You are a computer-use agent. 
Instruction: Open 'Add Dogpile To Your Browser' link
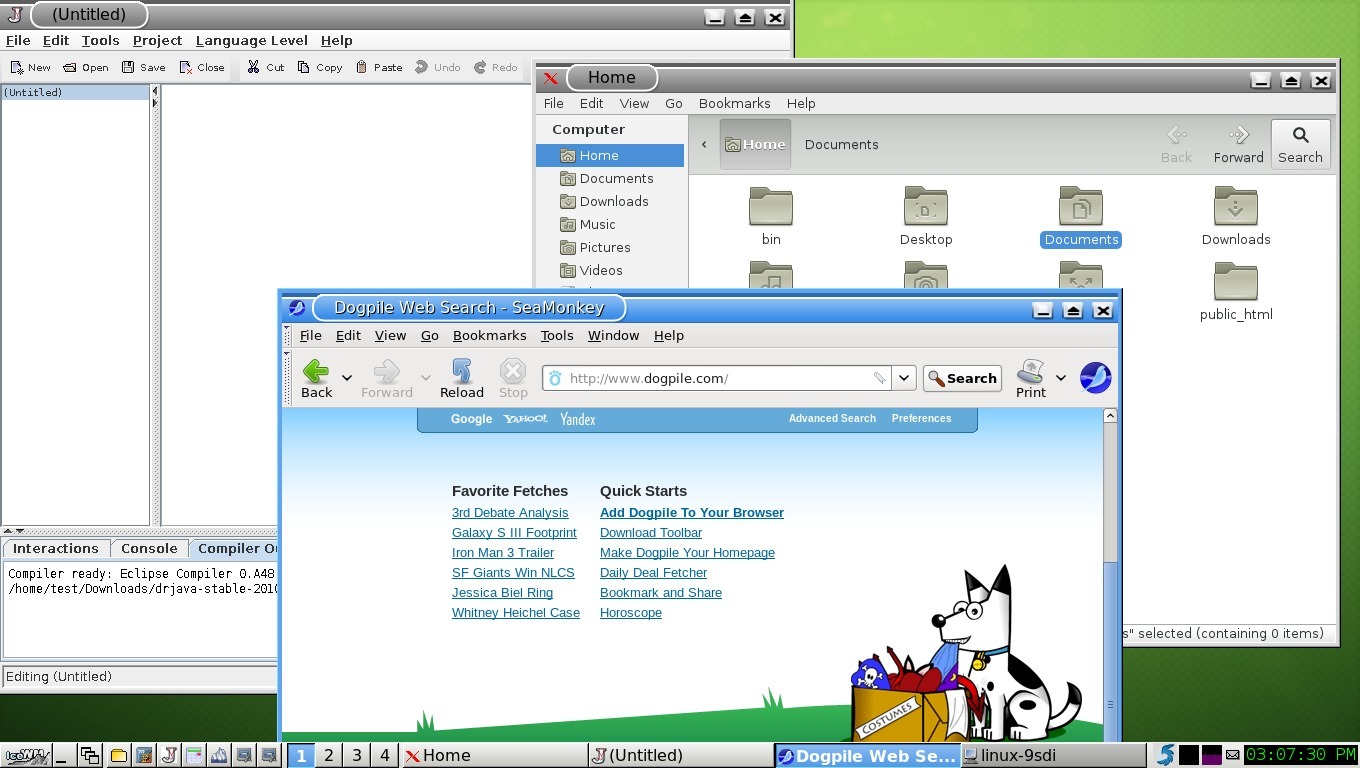click(x=692, y=512)
